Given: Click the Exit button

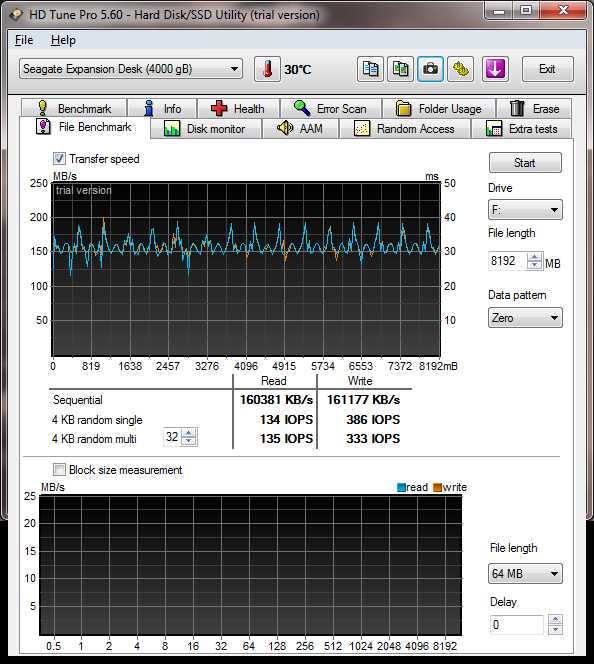Looking at the screenshot, I should click(547, 69).
